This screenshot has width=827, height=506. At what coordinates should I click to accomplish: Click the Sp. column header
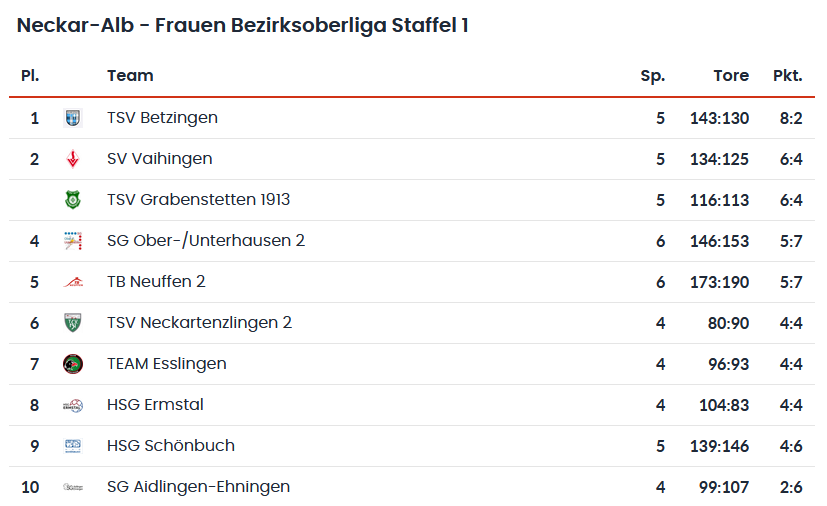coord(652,76)
